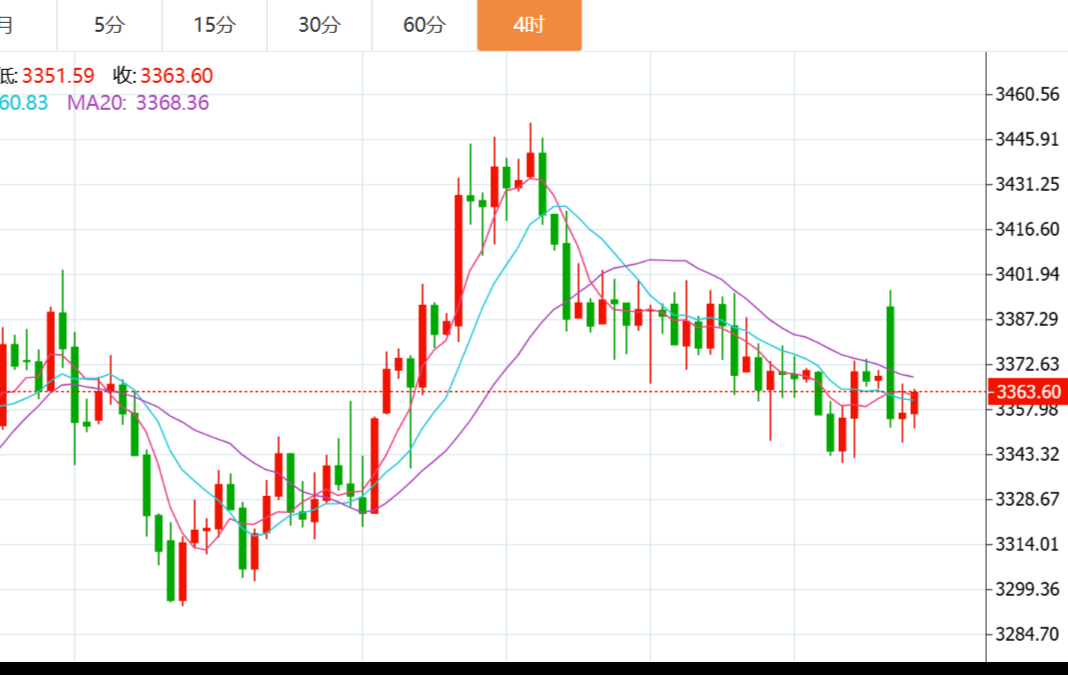Click the 3431.25 price axis label
The width and height of the screenshot is (1068, 675).
[x=1027, y=184]
